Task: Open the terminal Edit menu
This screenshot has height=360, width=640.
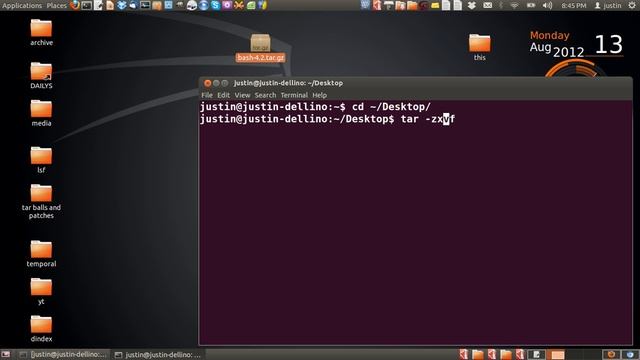Action: [223, 95]
